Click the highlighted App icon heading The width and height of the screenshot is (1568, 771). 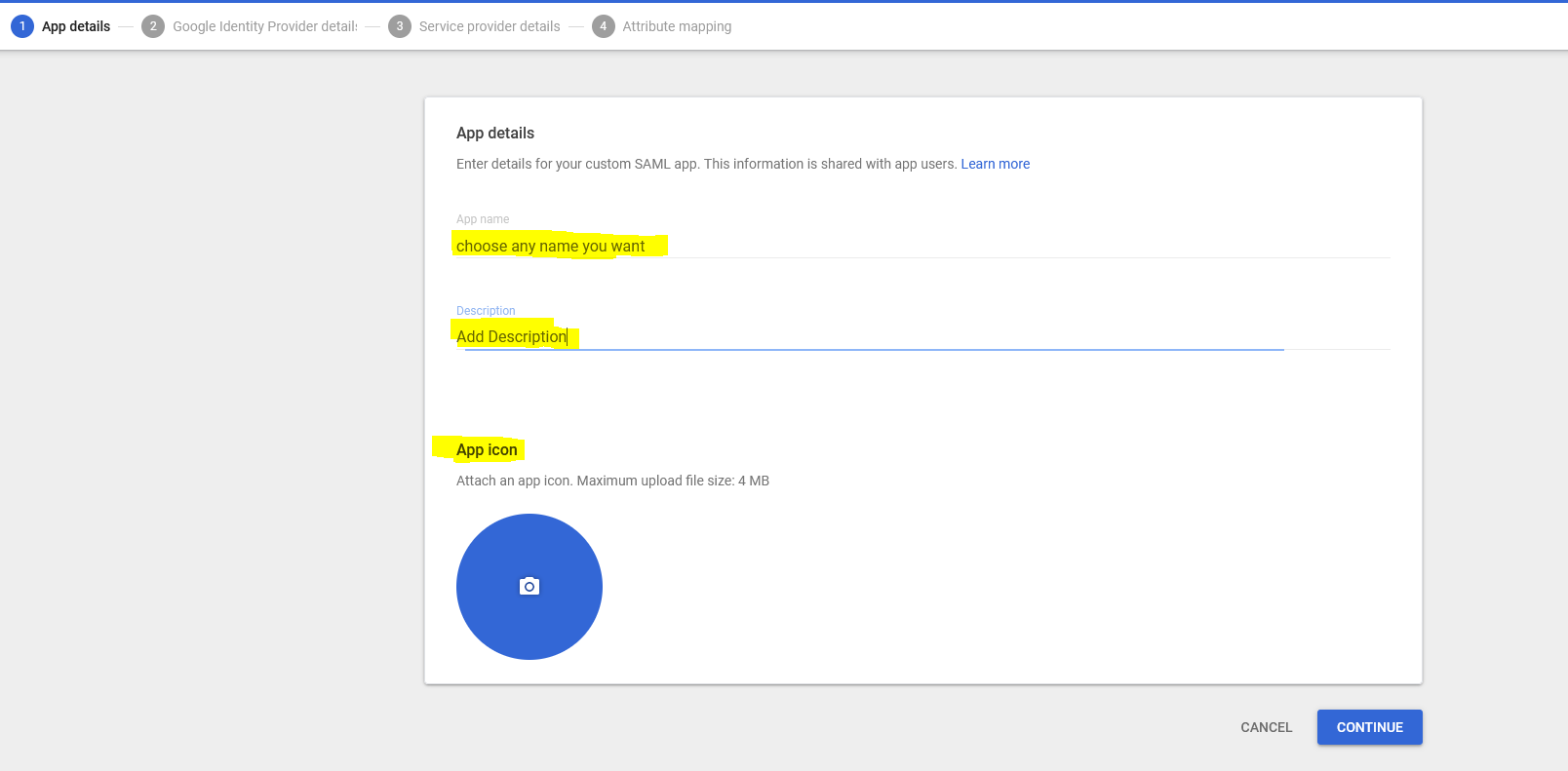487,449
